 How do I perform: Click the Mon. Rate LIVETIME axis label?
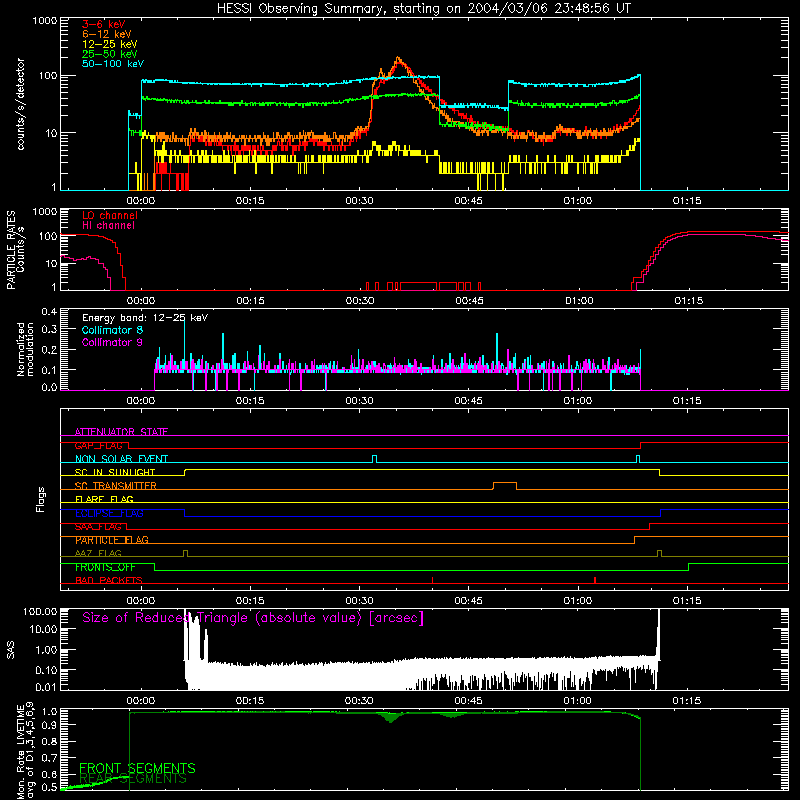[25, 751]
